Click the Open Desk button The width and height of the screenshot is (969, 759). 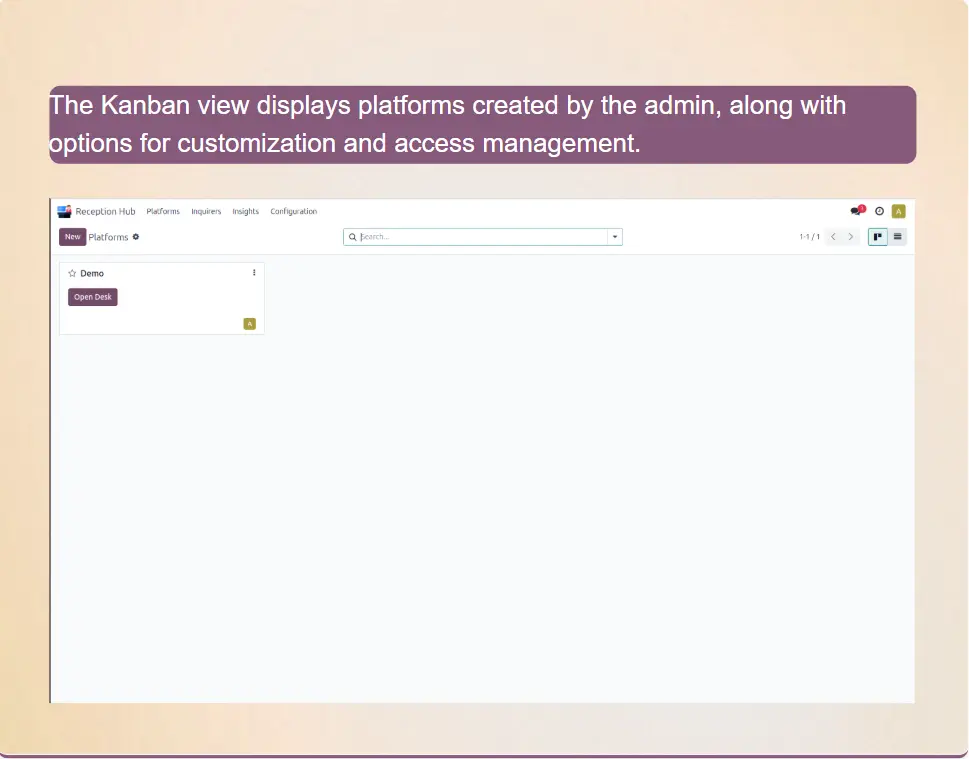[x=93, y=297]
